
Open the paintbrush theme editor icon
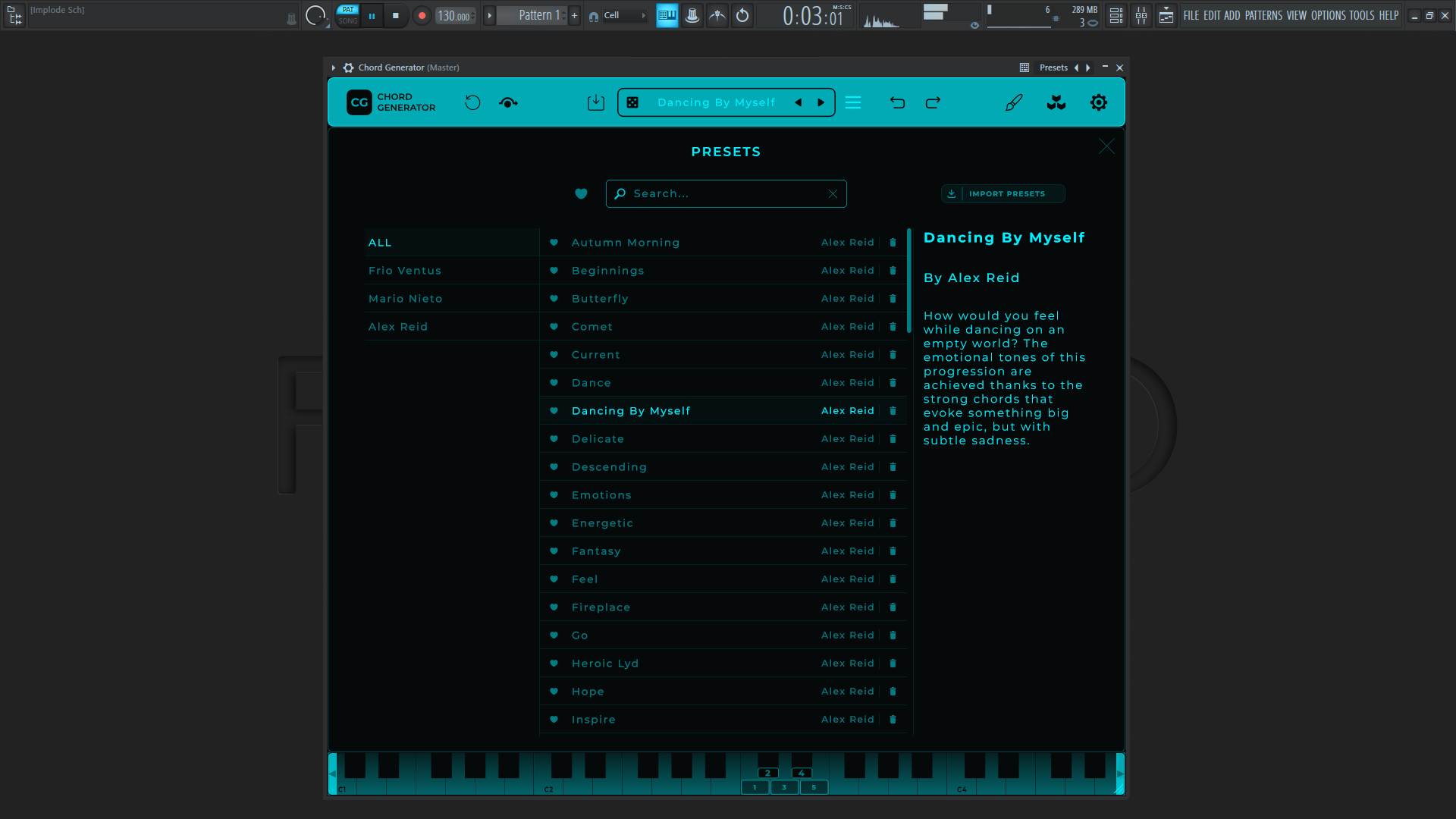[1014, 102]
